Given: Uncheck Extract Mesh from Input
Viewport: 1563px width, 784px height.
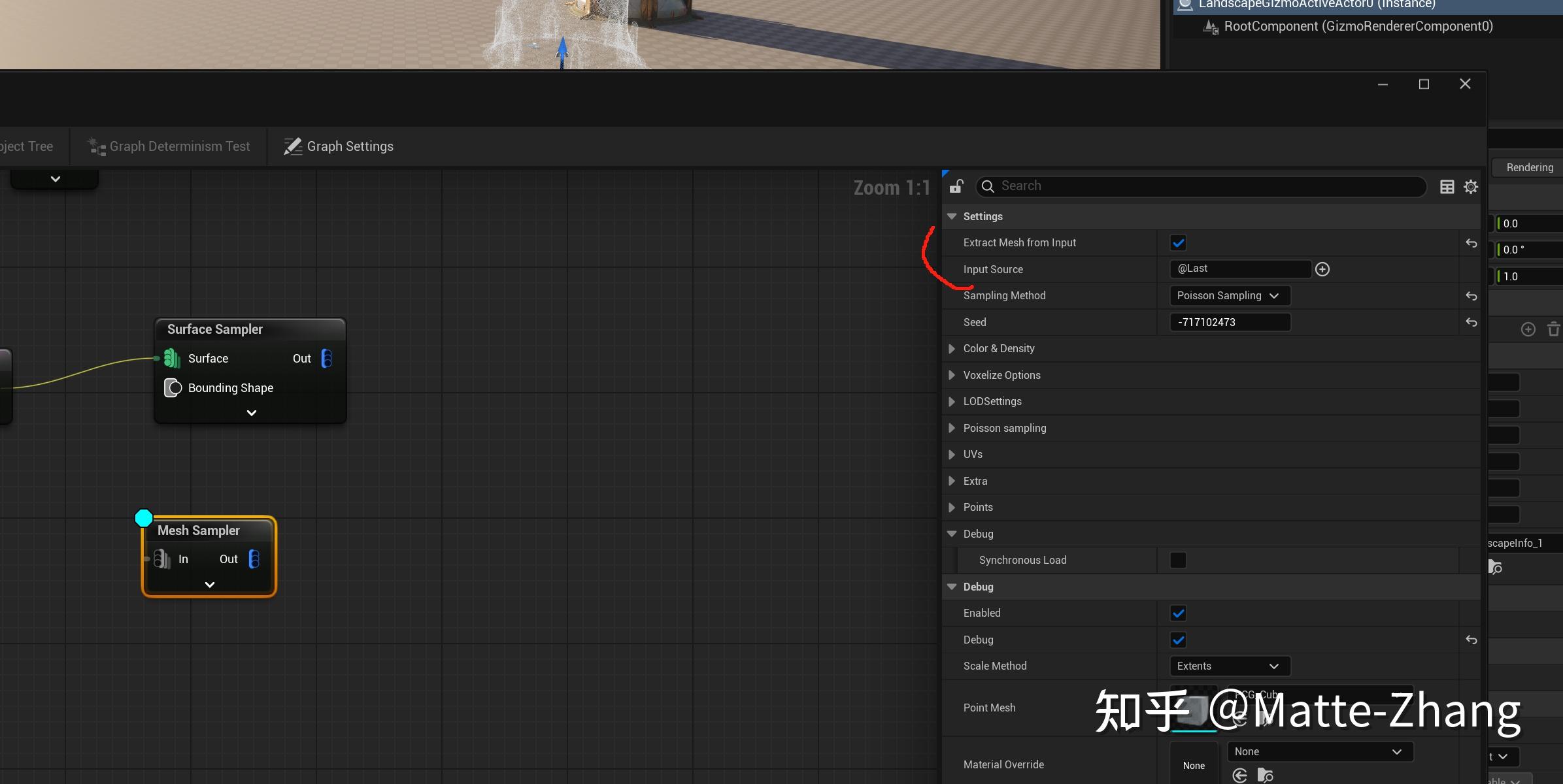Looking at the screenshot, I should pyautogui.click(x=1178, y=242).
